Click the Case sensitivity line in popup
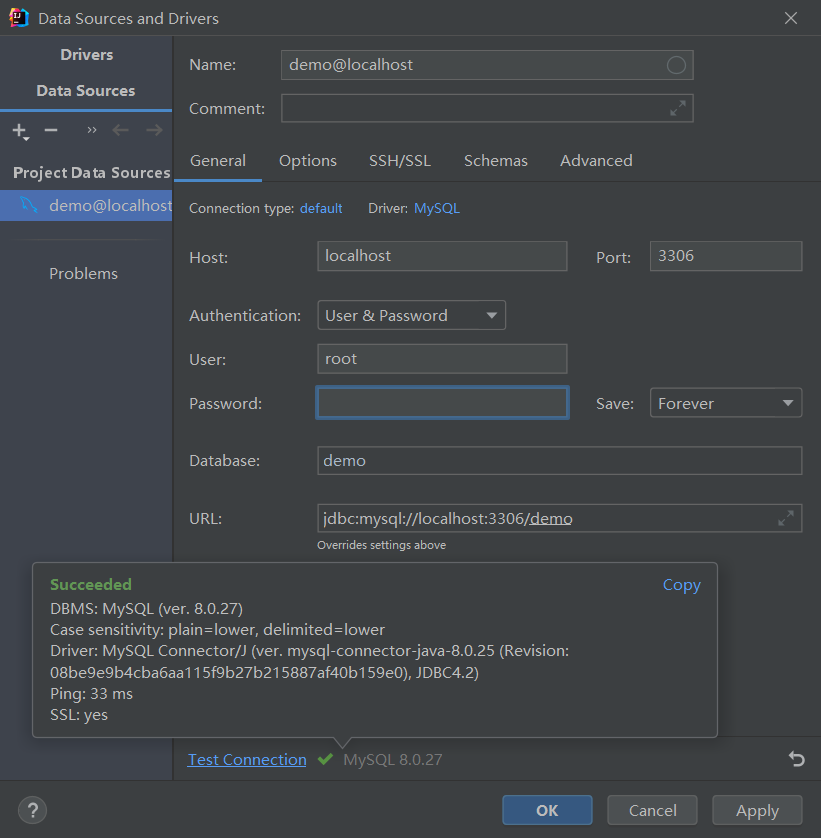821x838 pixels. point(217,630)
